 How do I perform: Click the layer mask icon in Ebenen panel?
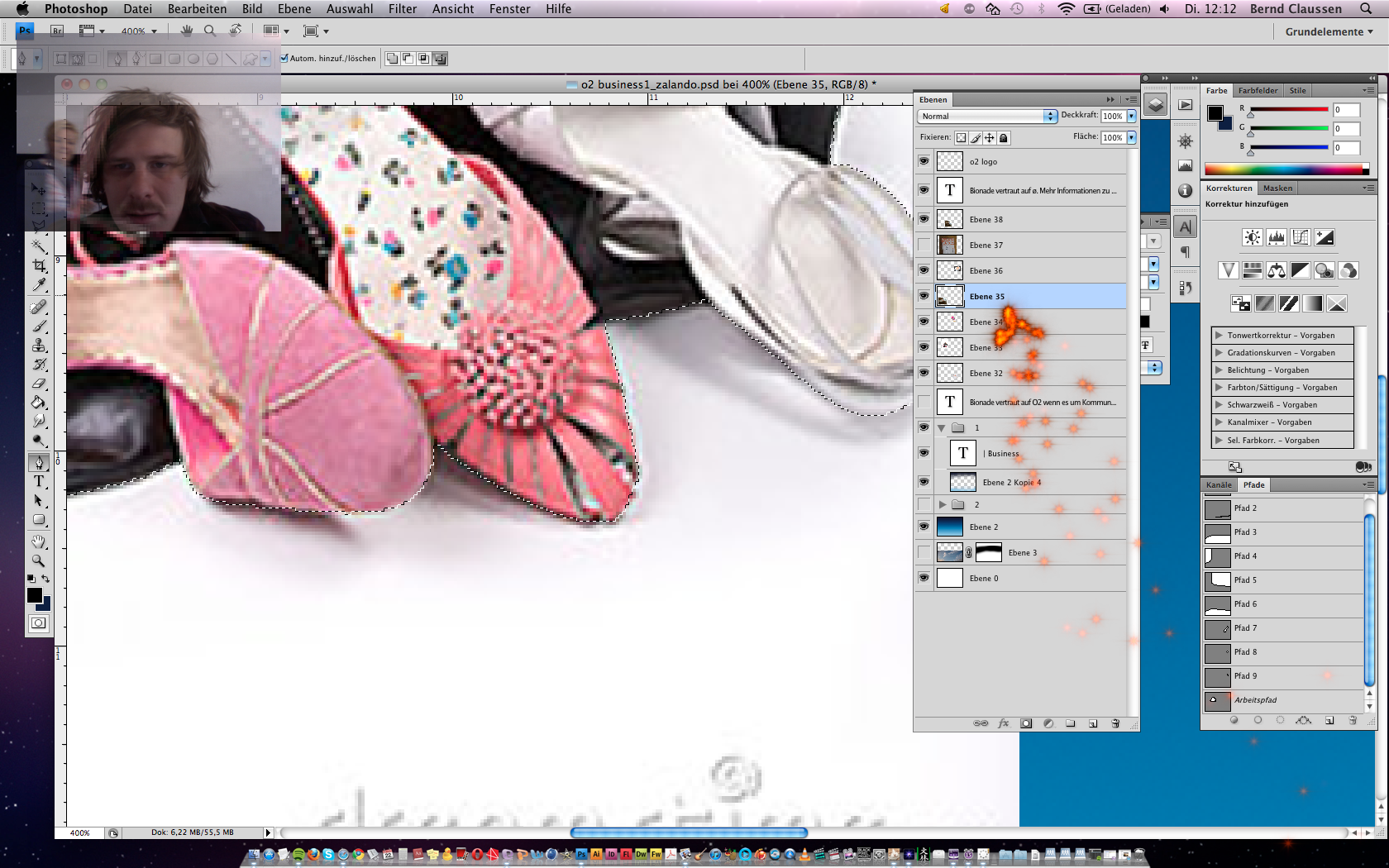(x=1026, y=723)
